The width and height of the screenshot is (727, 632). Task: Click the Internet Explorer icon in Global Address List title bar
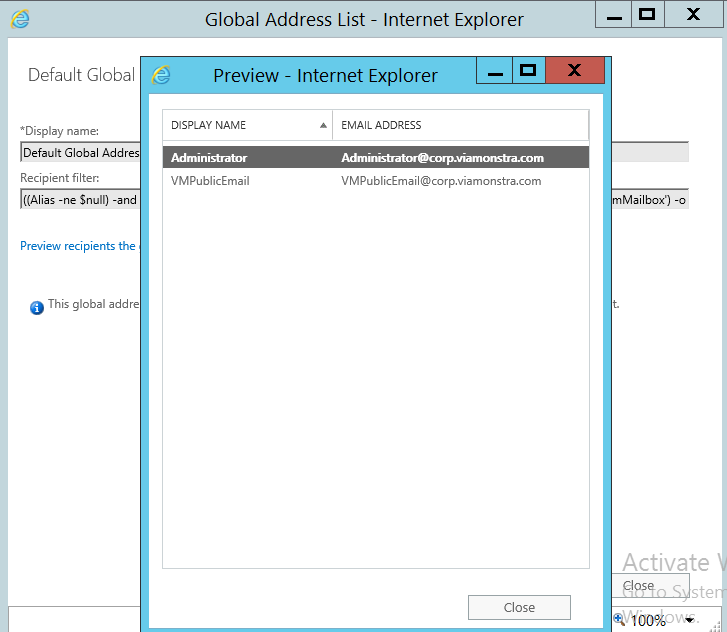20,19
